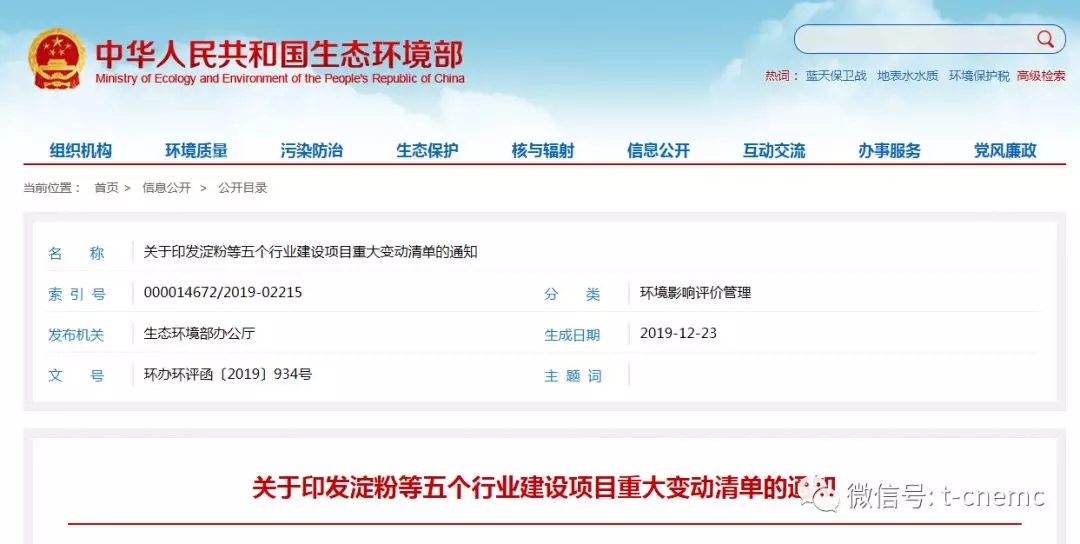
Task: Click the WeChat logo icon watermark
Action: click(x=825, y=496)
